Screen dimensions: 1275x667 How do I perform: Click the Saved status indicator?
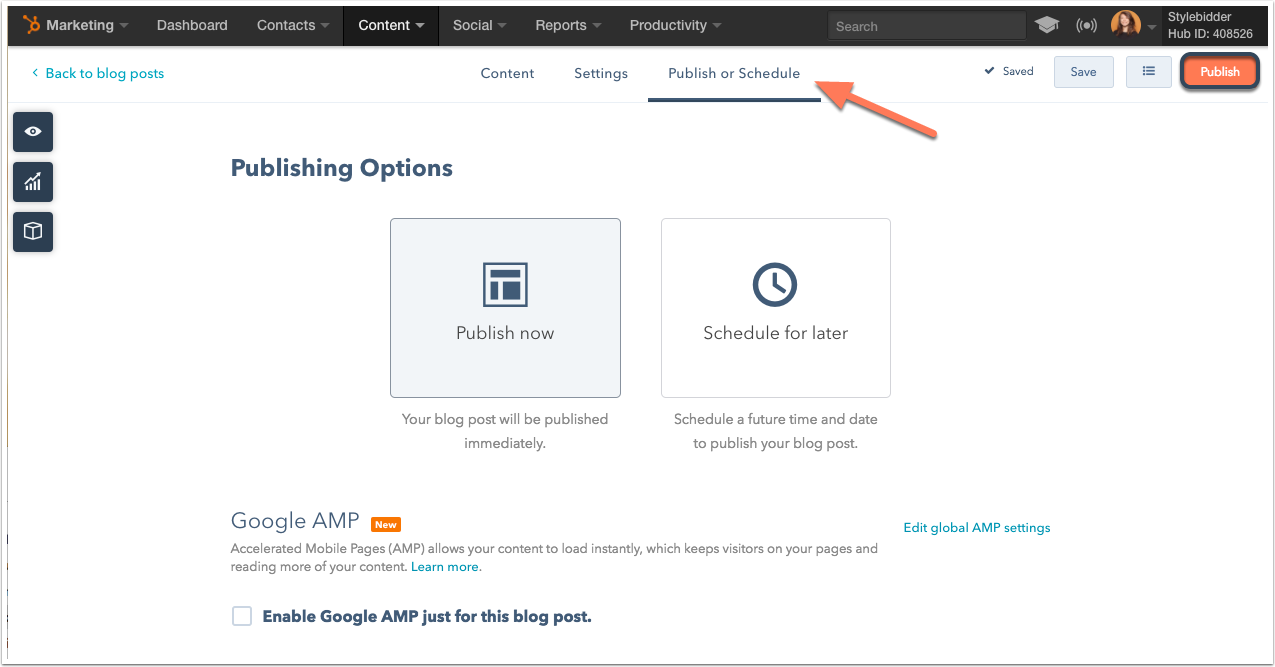click(x=1009, y=71)
